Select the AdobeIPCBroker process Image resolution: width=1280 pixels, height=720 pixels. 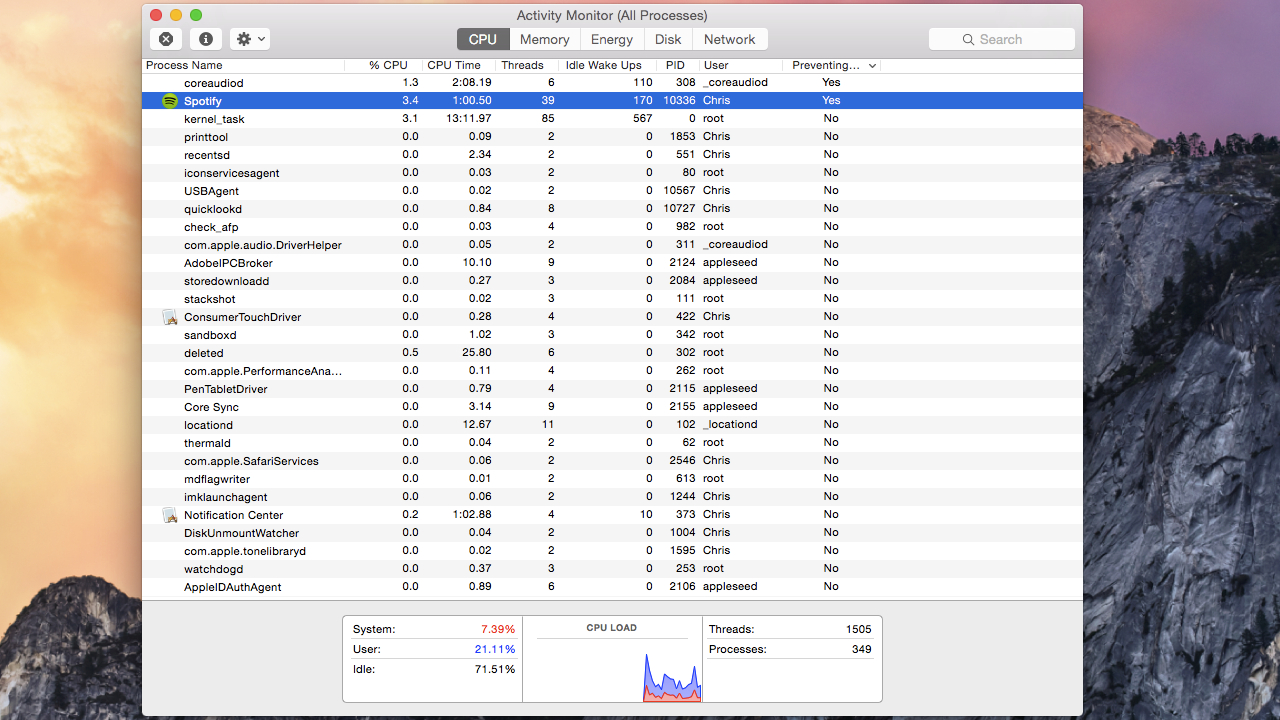click(x=229, y=263)
